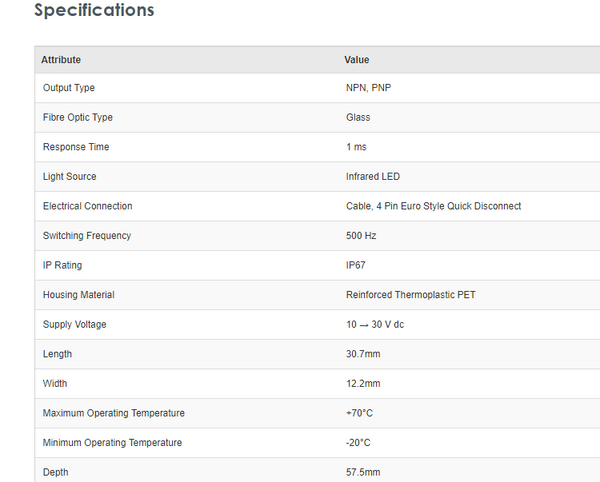Select the Output Type attribute cell

tap(69, 88)
